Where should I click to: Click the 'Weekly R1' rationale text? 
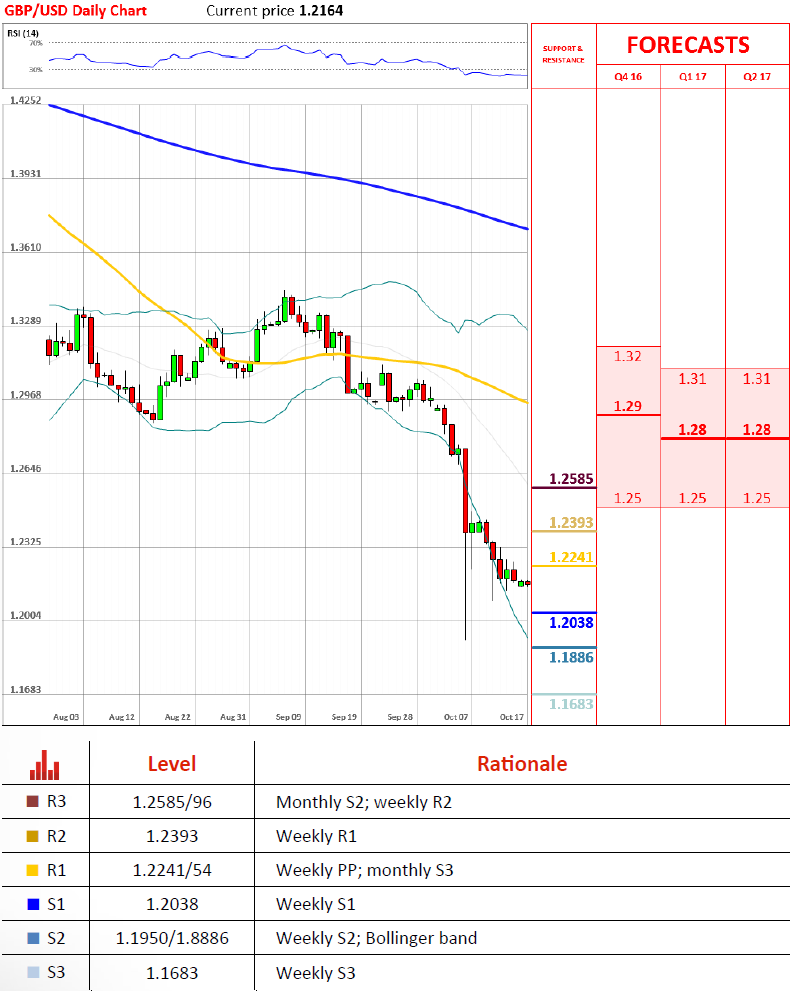pyautogui.click(x=317, y=837)
